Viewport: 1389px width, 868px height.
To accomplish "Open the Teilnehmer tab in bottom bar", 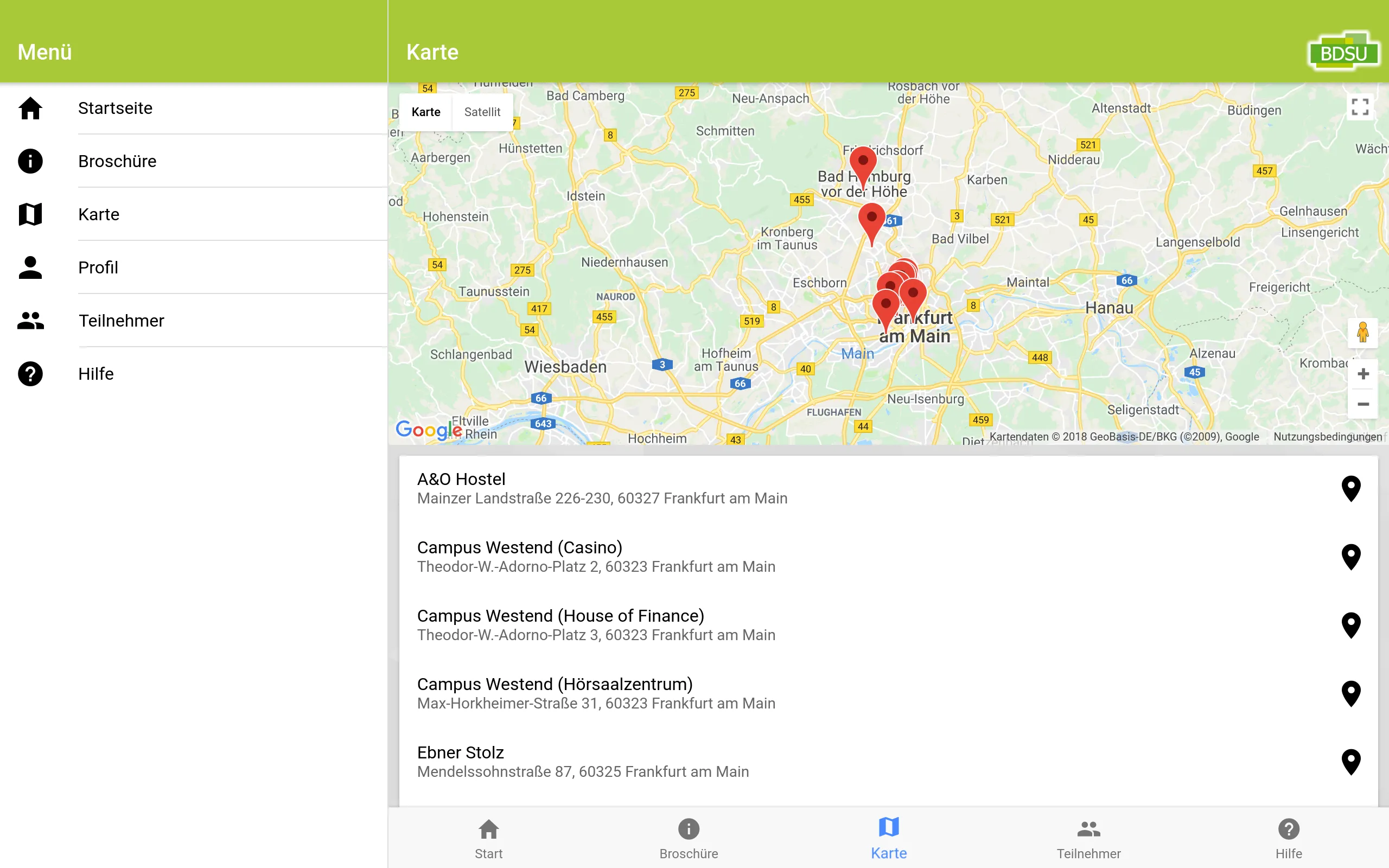I will coord(1088,838).
